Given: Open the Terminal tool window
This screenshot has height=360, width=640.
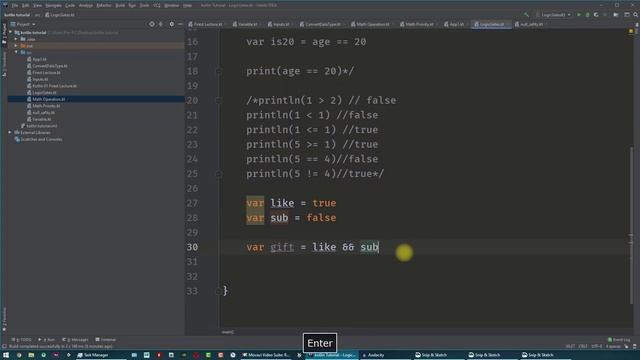Looking at the screenshot, I should (106, 340).
